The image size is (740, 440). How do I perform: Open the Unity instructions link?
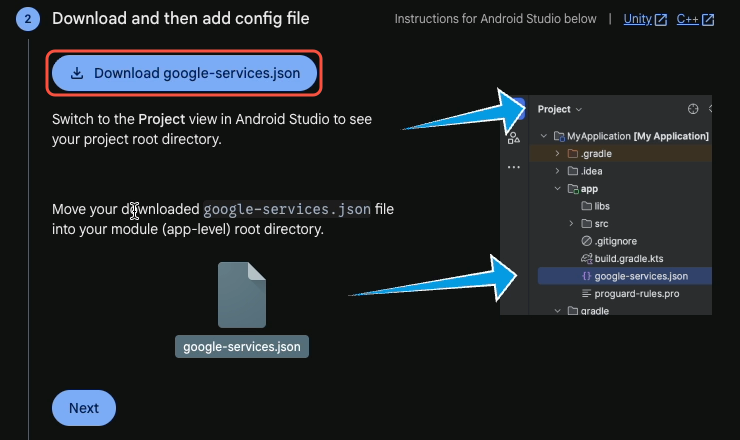click(637, 19)
